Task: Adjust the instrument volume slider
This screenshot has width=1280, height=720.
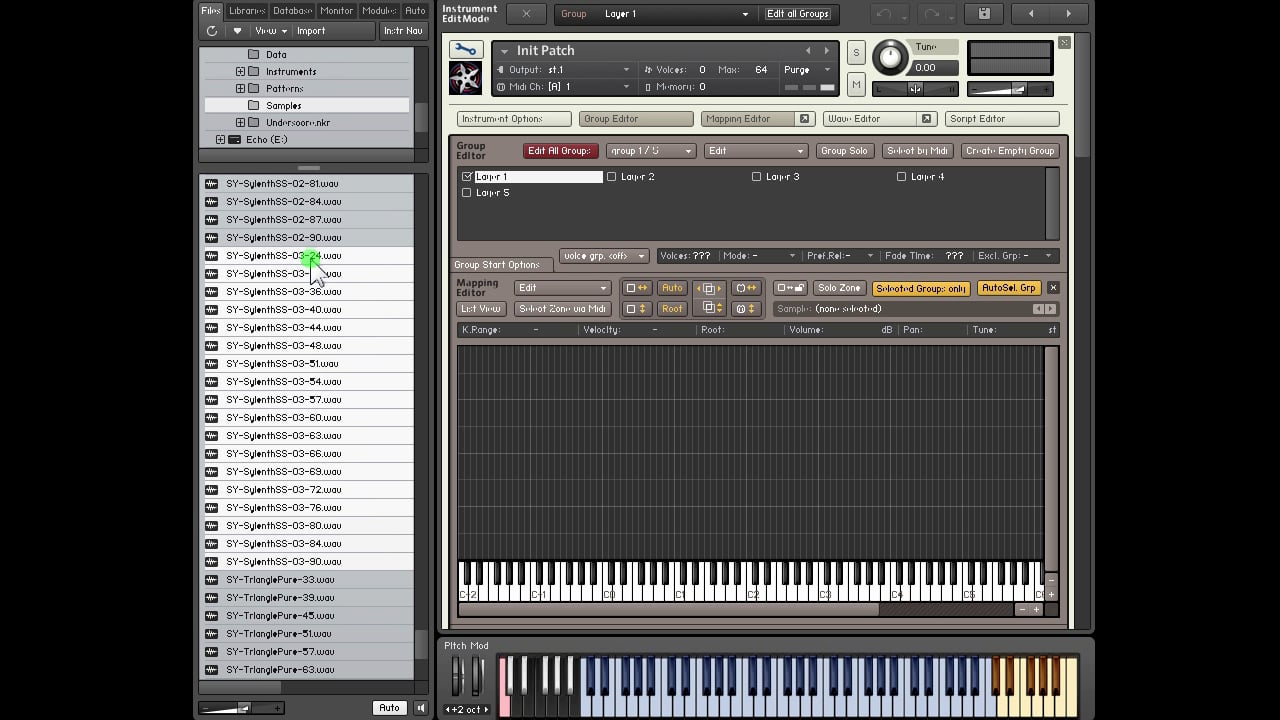Action: tap(1010, 89)
